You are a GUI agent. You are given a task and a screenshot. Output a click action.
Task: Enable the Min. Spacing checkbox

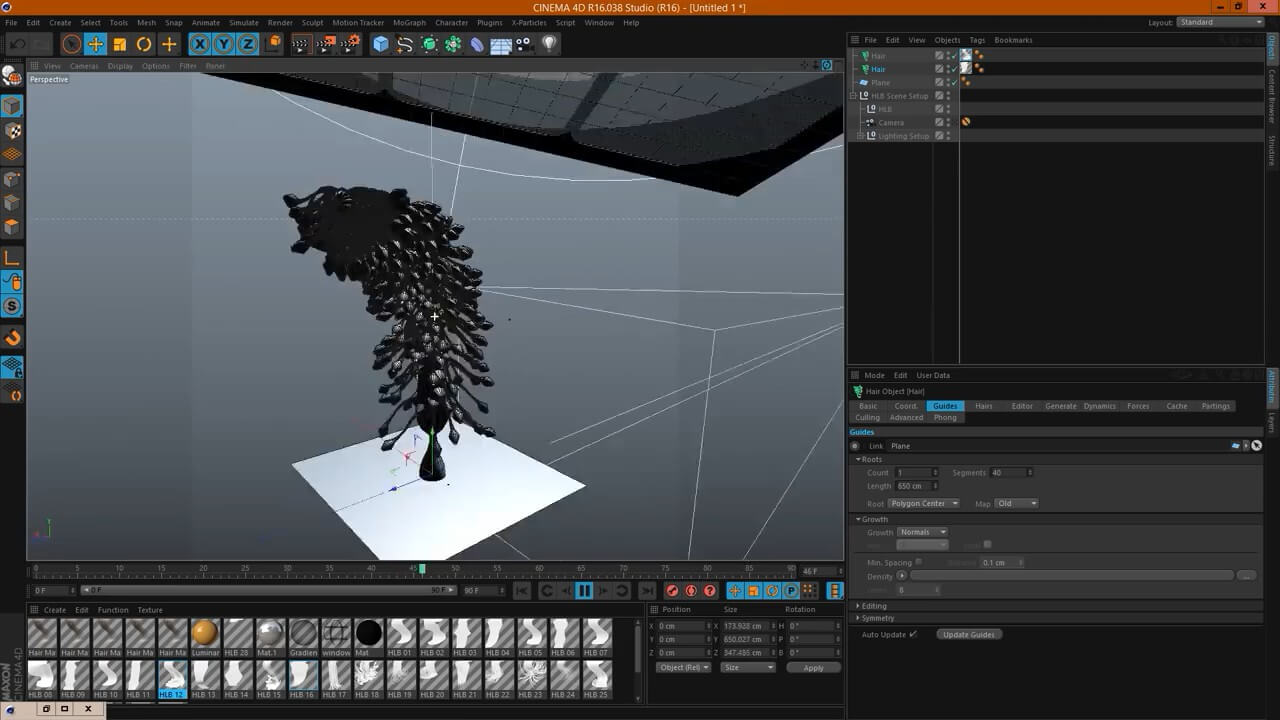(918, 562)
